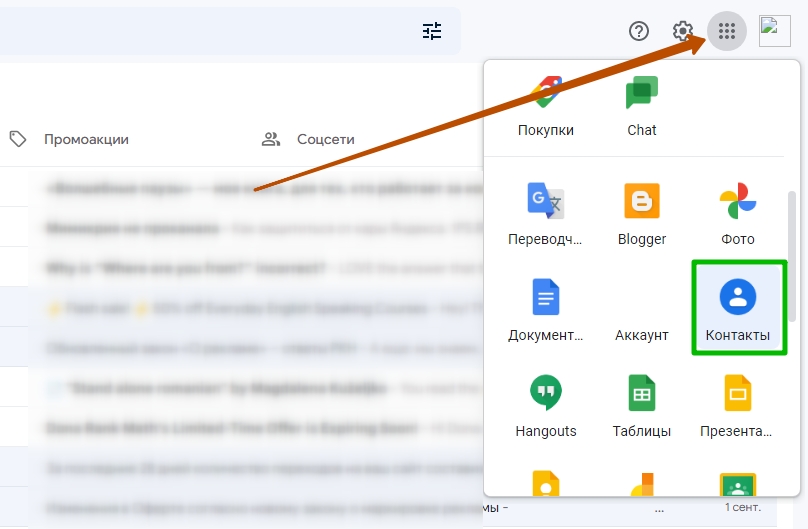Open the Переводчик translate app
The height and width of the screenshot is (529, 808).
click(545, 215)
